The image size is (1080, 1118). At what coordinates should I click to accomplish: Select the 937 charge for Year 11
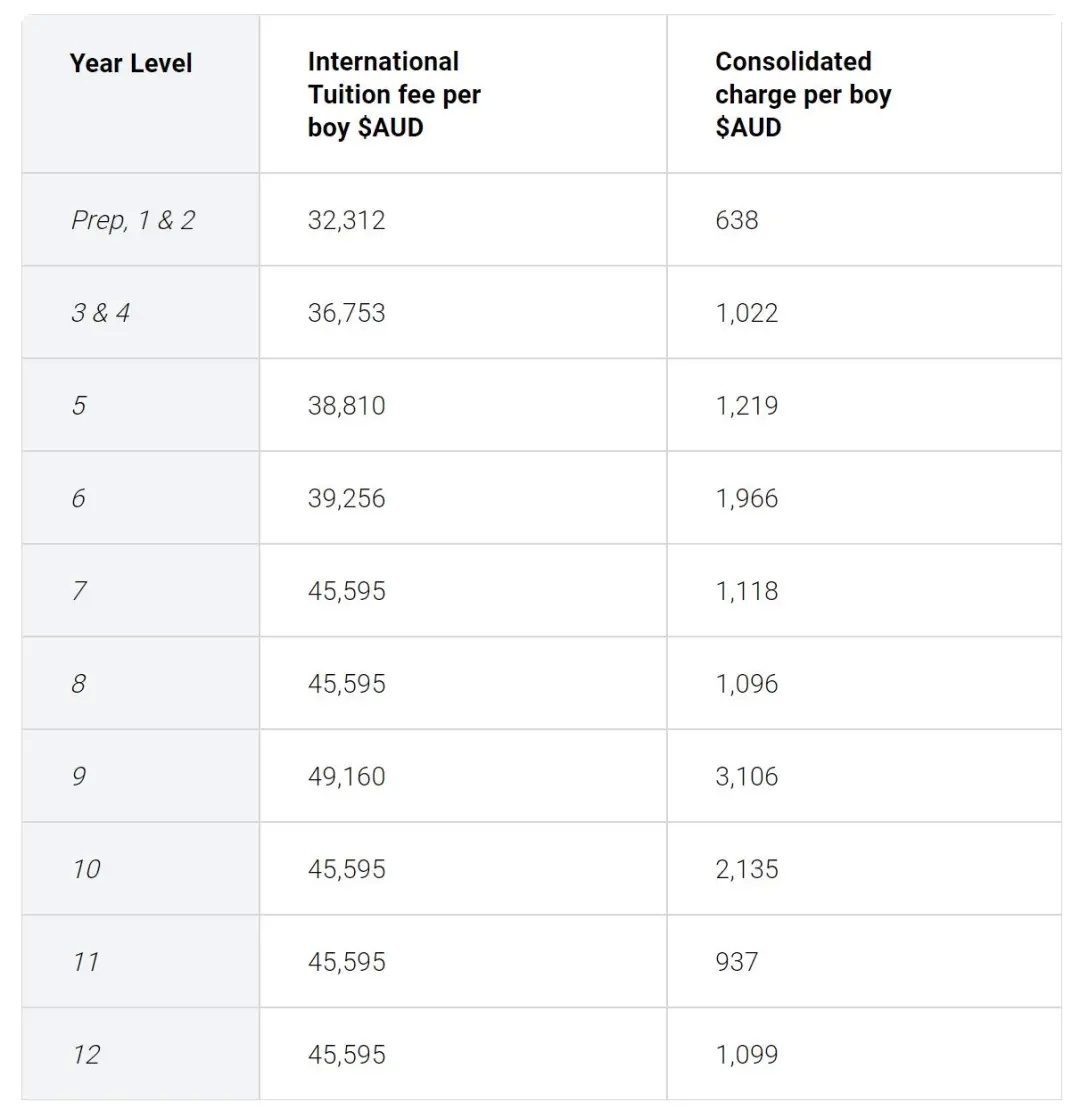[737, 962]
